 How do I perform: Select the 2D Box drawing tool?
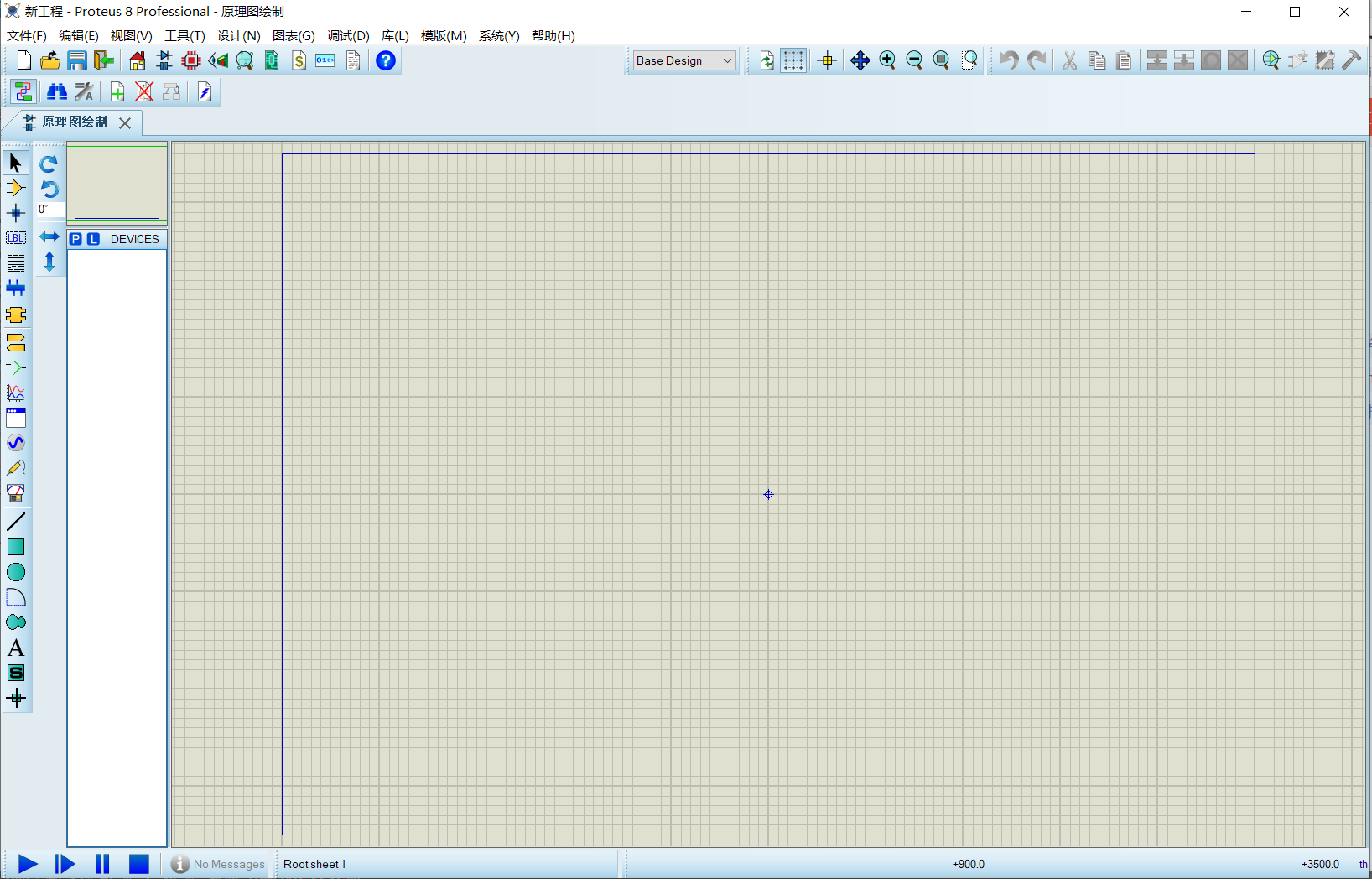pyautogui.click(x=16, y=547)
